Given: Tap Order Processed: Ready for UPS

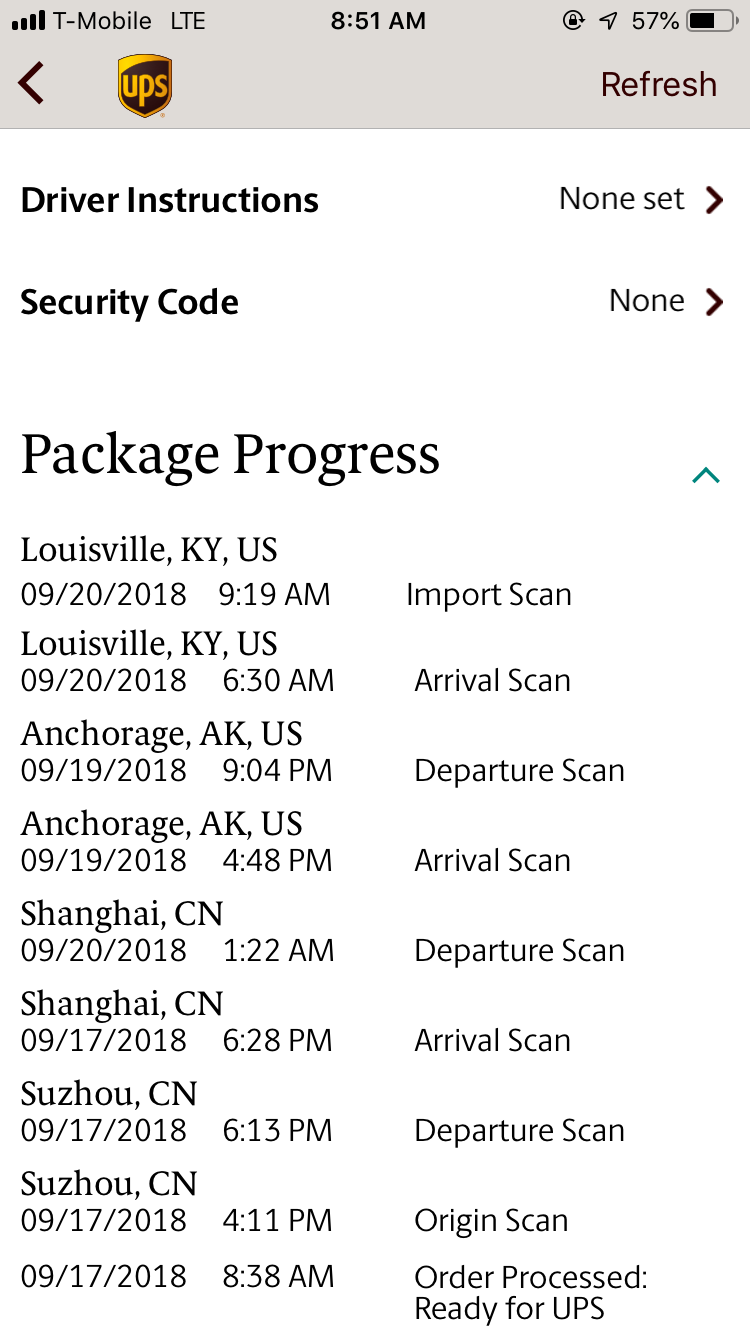Looking at the screenshot, I should pos(531,1293).
